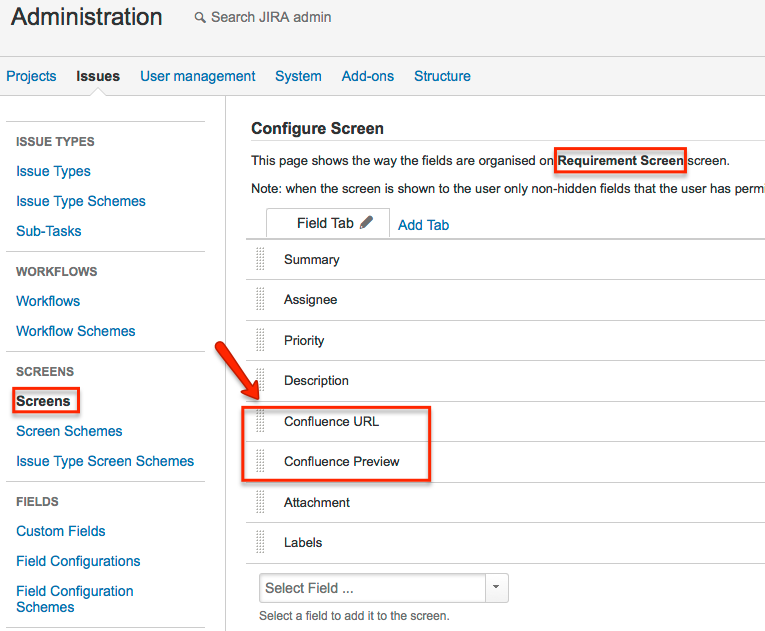Click the search magnifier icon
The width and height of the screenshot is (765, 631).
200,18
